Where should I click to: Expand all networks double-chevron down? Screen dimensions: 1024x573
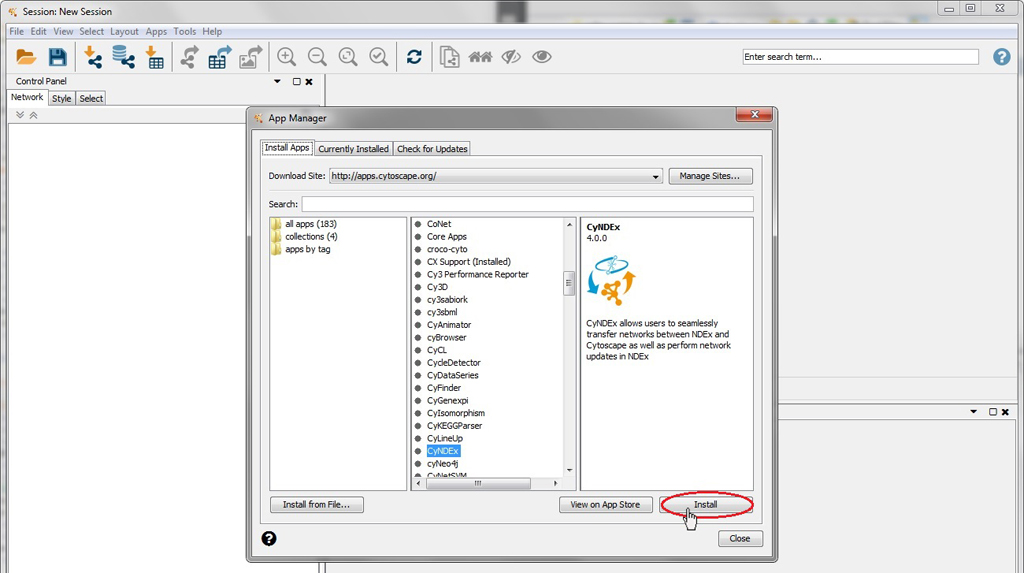click(20, 115)
